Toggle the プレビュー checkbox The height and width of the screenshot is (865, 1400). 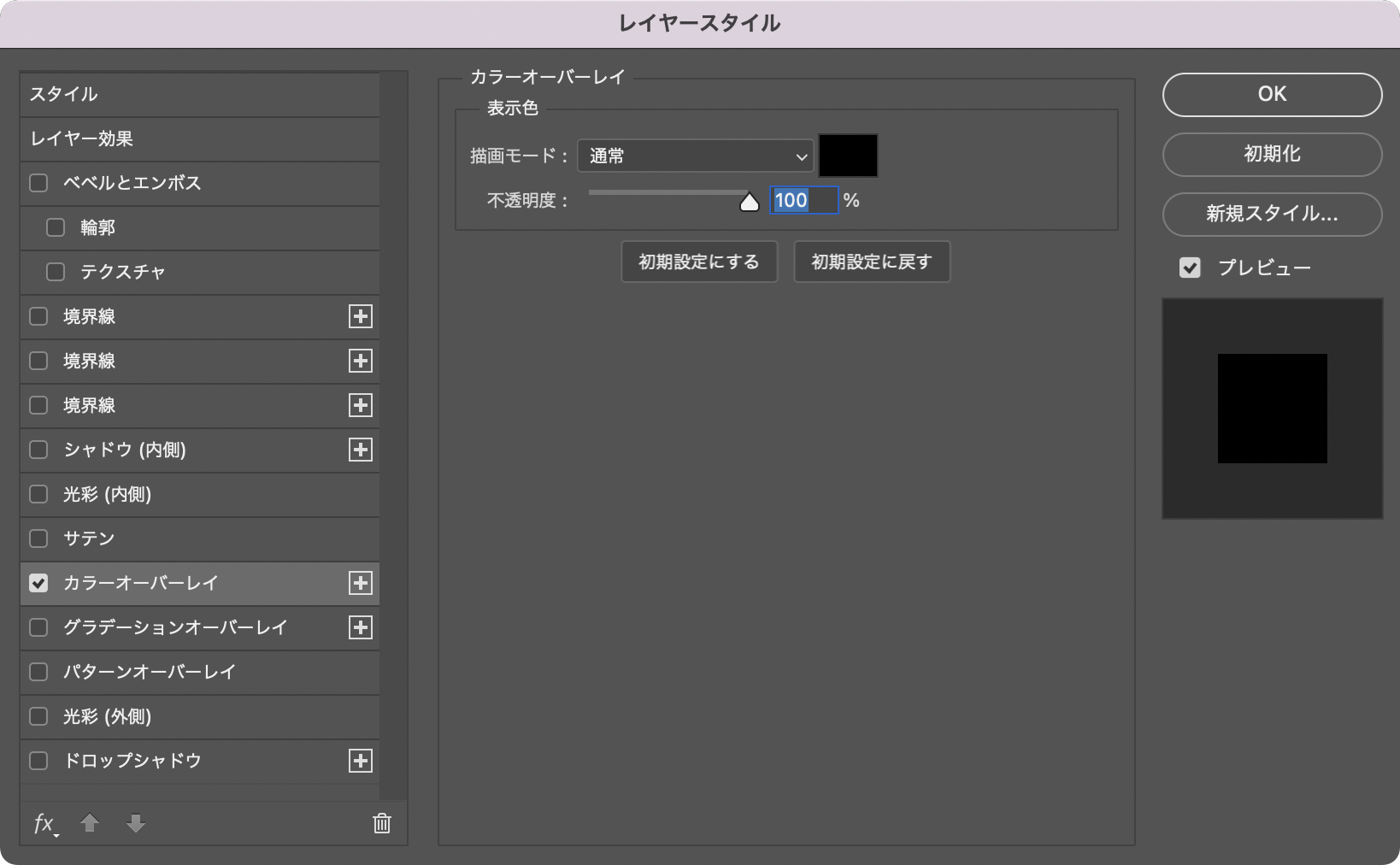tap(1190, 268)
